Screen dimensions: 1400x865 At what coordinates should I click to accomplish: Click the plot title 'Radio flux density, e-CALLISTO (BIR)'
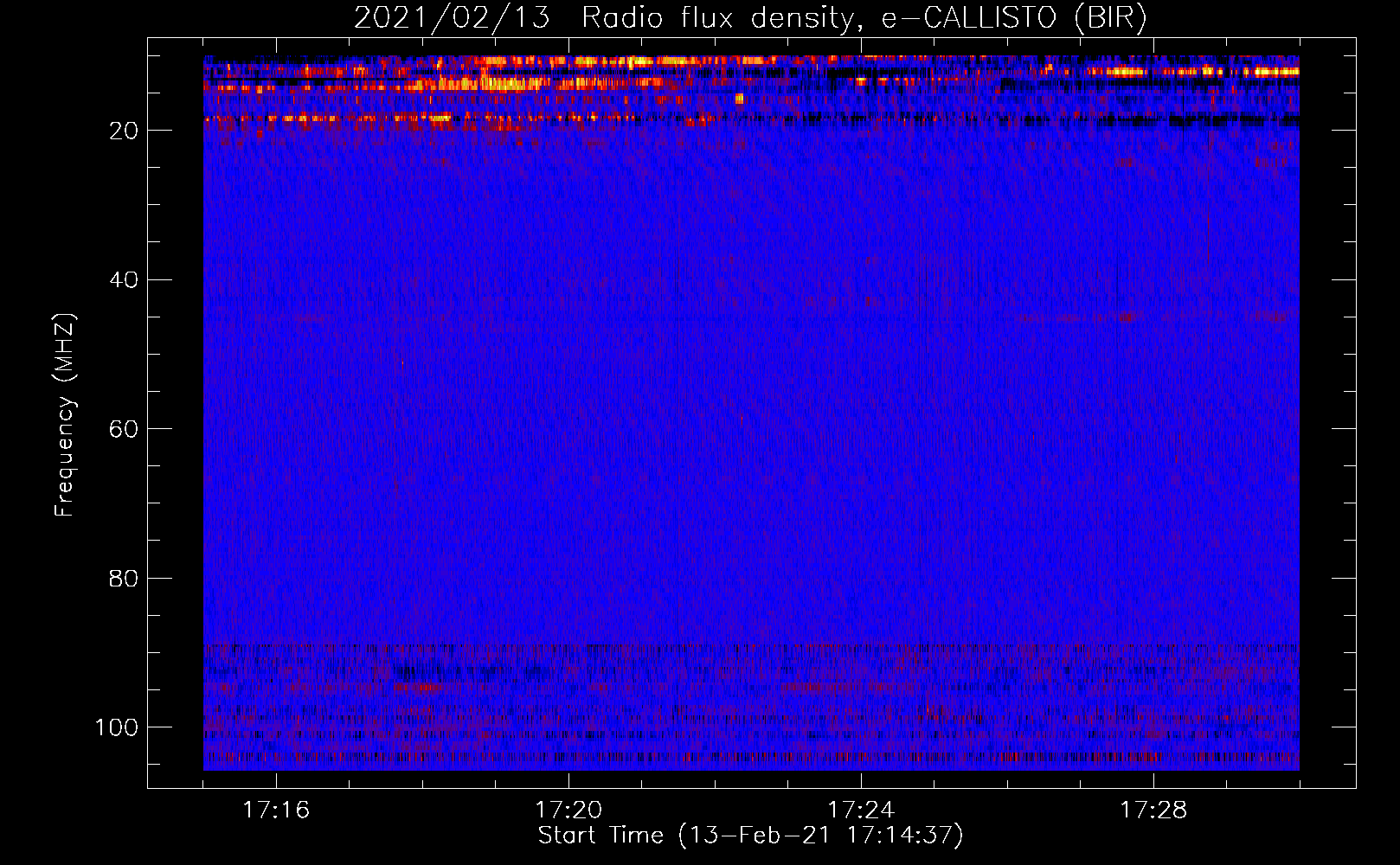pos(864,18)
